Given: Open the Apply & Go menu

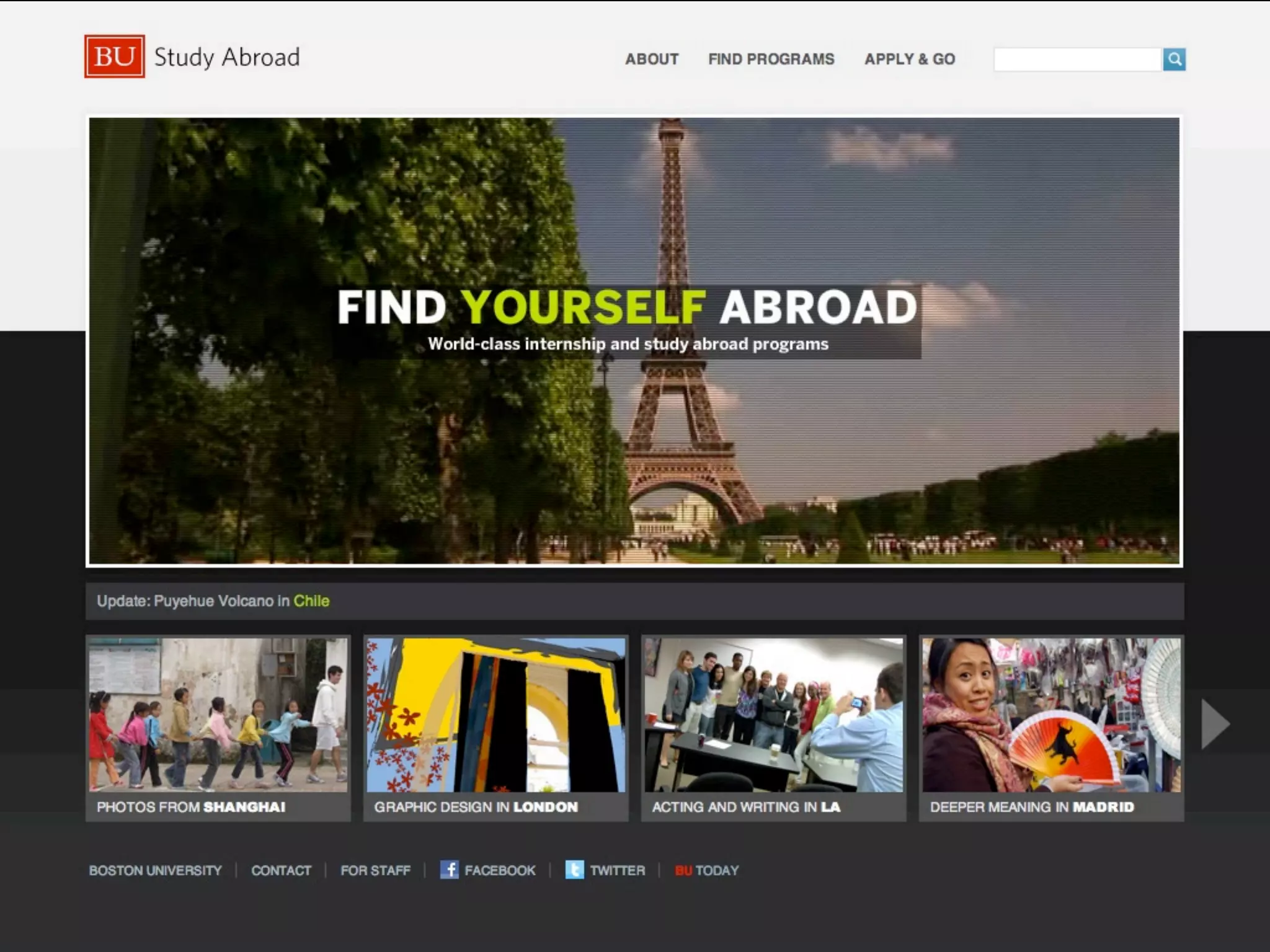Looking at the screenshot, I should [909, 59].
